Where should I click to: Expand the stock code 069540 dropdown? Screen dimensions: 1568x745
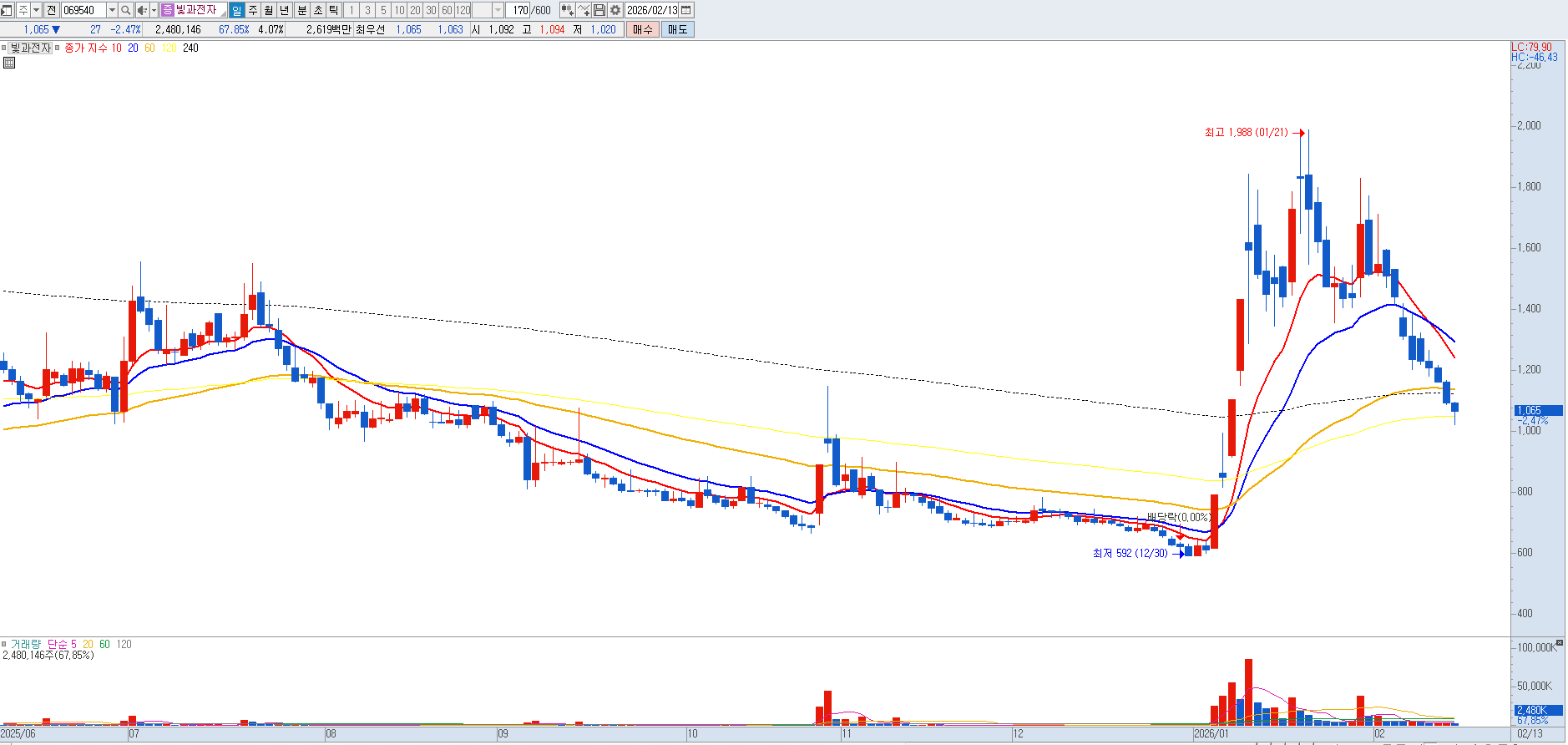[112, 10]
